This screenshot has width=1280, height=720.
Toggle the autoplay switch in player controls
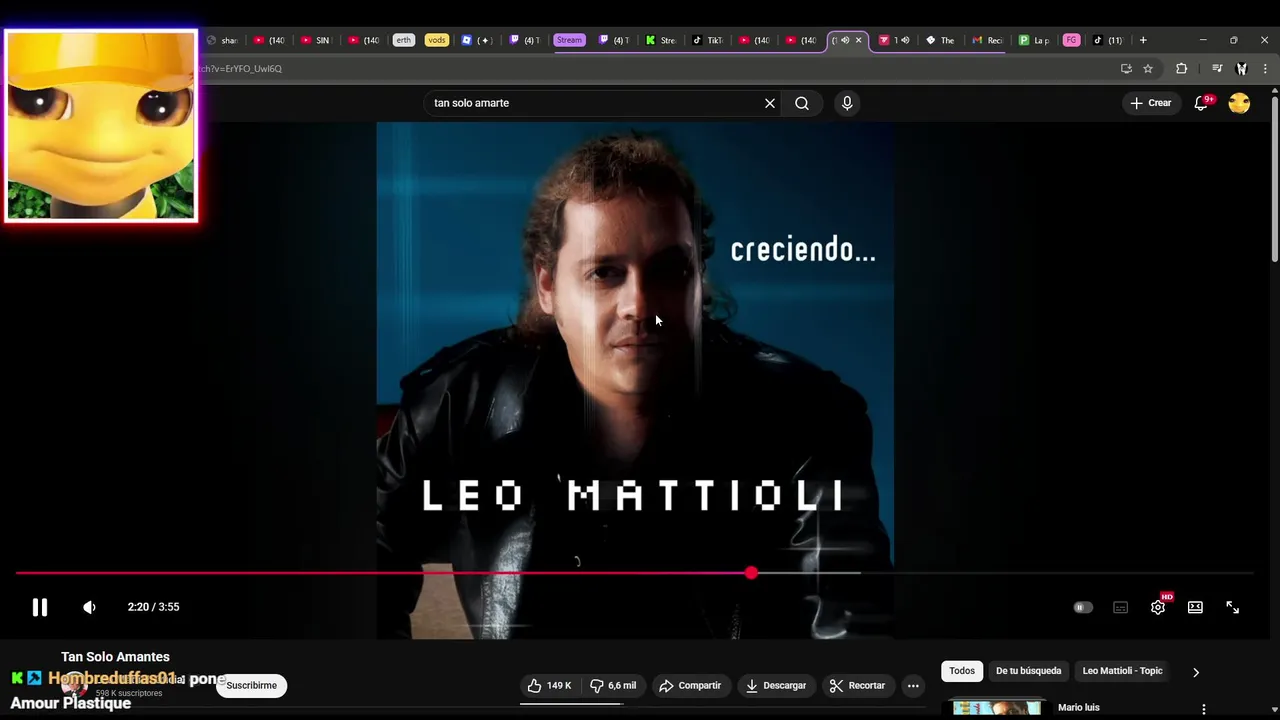[1083, 607]
